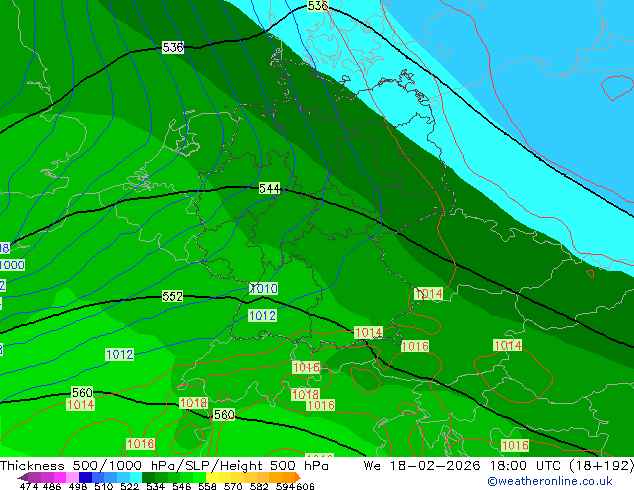
Task: Click the purple arrow tip of color scale
Action: click(23, 477)
